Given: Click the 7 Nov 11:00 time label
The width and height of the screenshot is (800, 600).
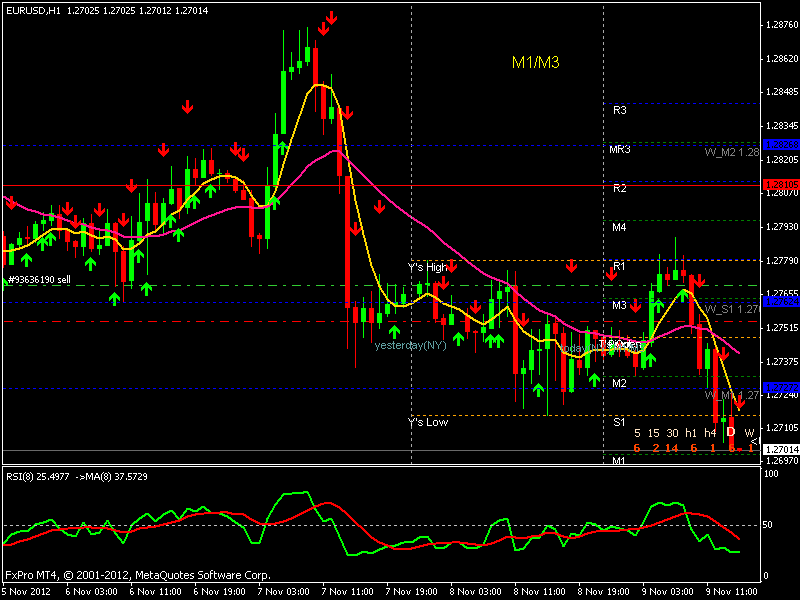Looking at the screenshot, I should point(347,592).
